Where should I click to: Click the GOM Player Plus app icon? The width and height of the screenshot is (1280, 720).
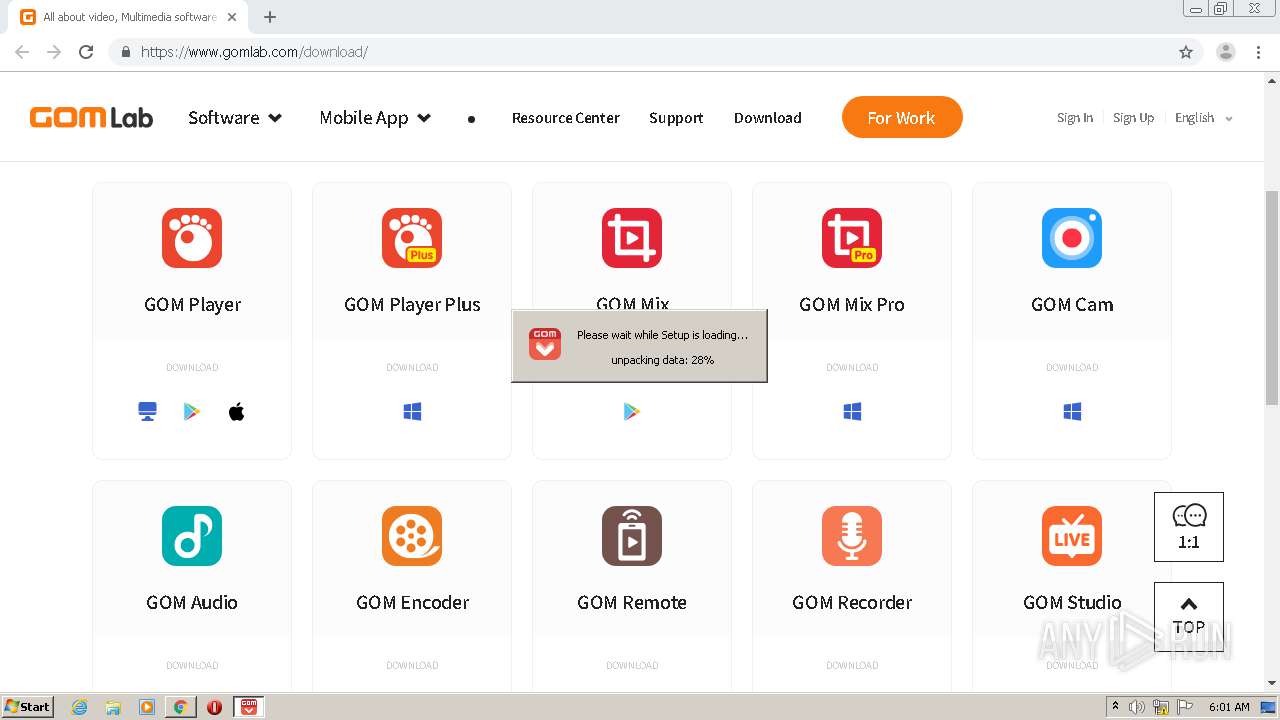(x=412, y=238)
